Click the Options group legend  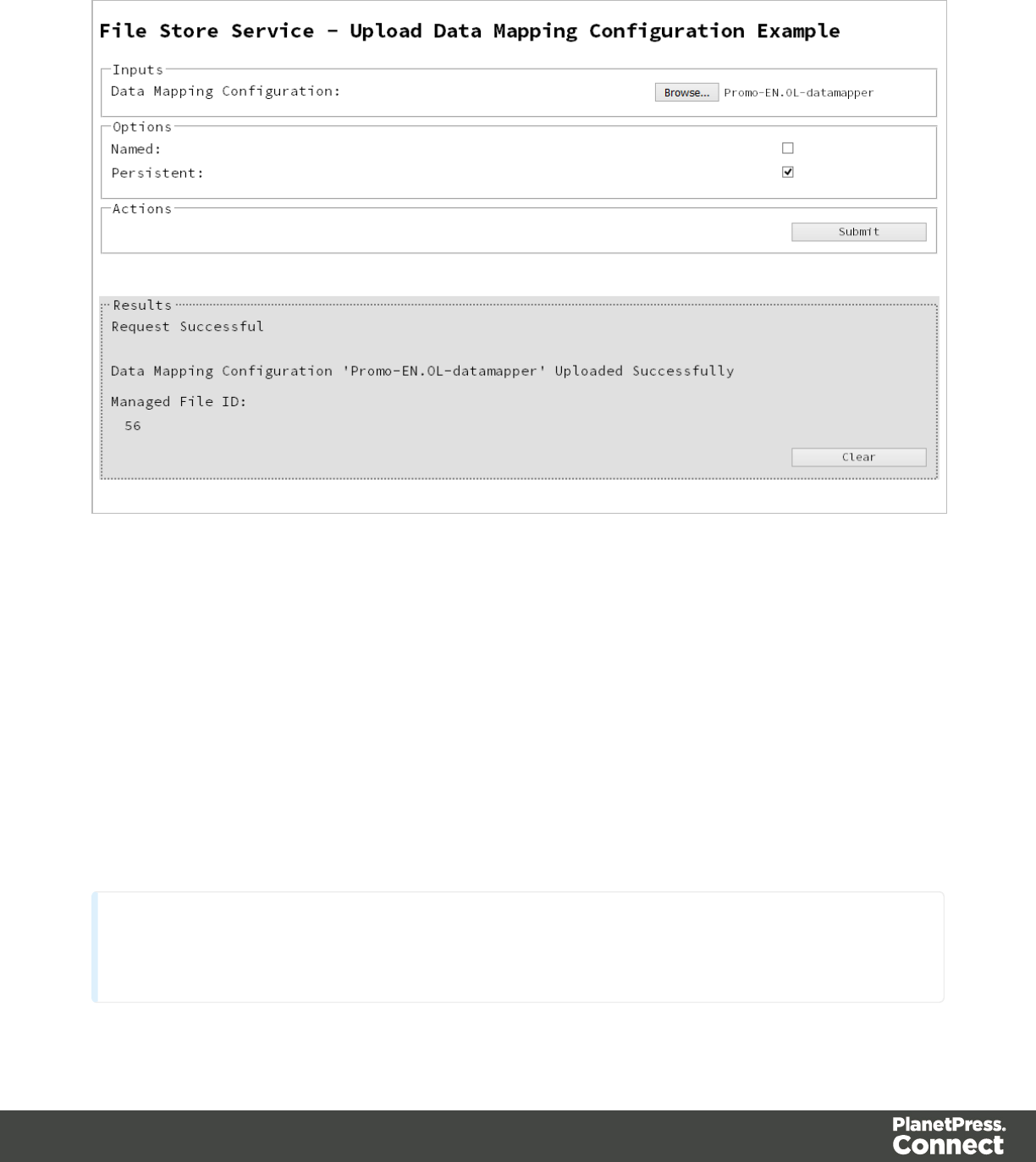click(x=142, y=126)
